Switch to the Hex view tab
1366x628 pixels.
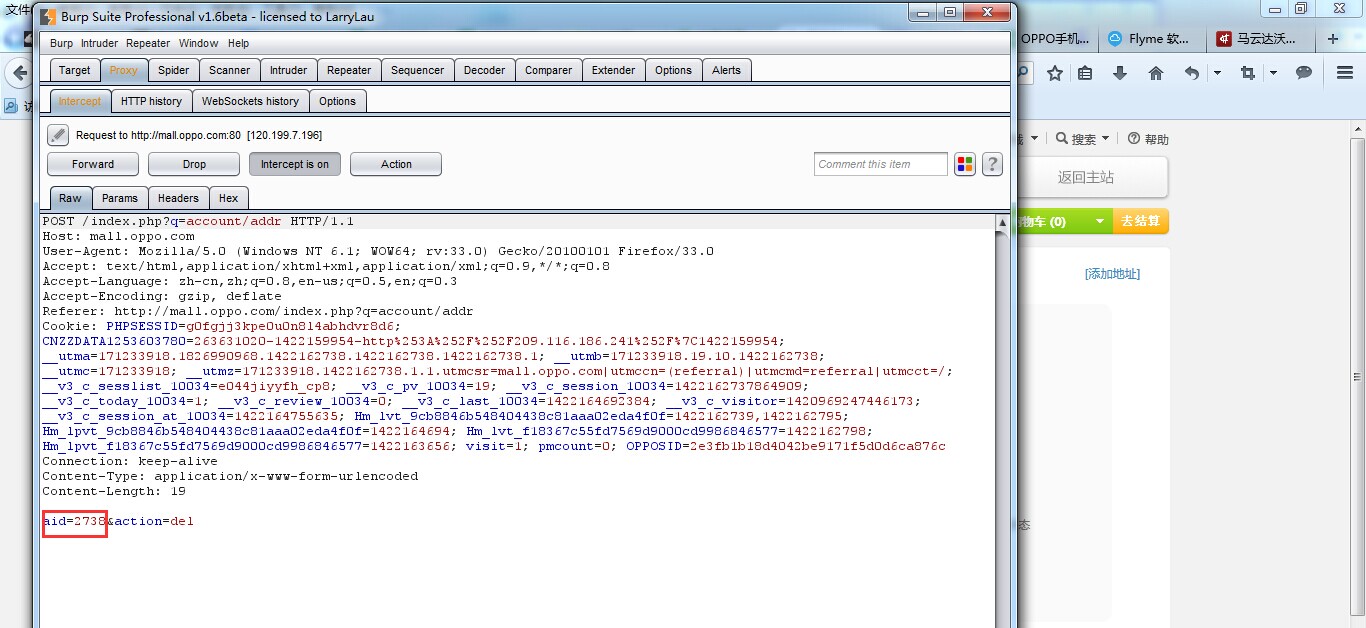click(x=229, y=198)
